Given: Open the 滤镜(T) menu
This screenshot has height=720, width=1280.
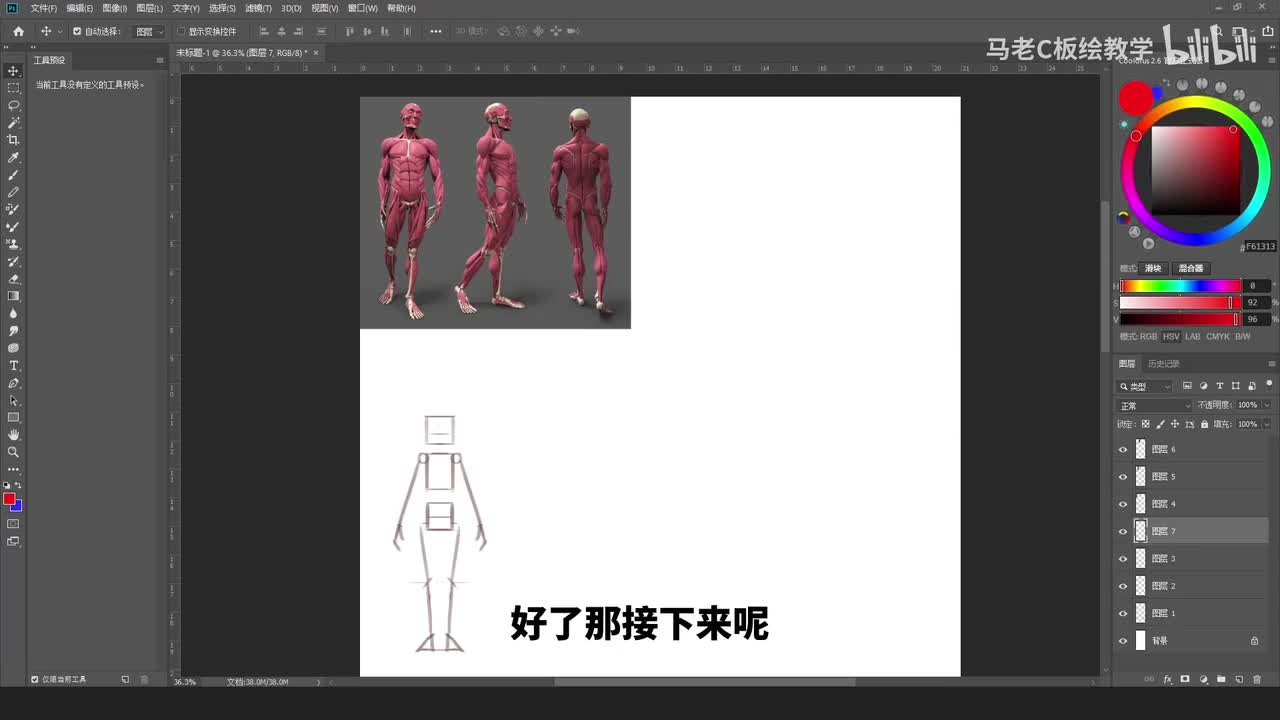Looking at the screenshot, I should [258, 8].
